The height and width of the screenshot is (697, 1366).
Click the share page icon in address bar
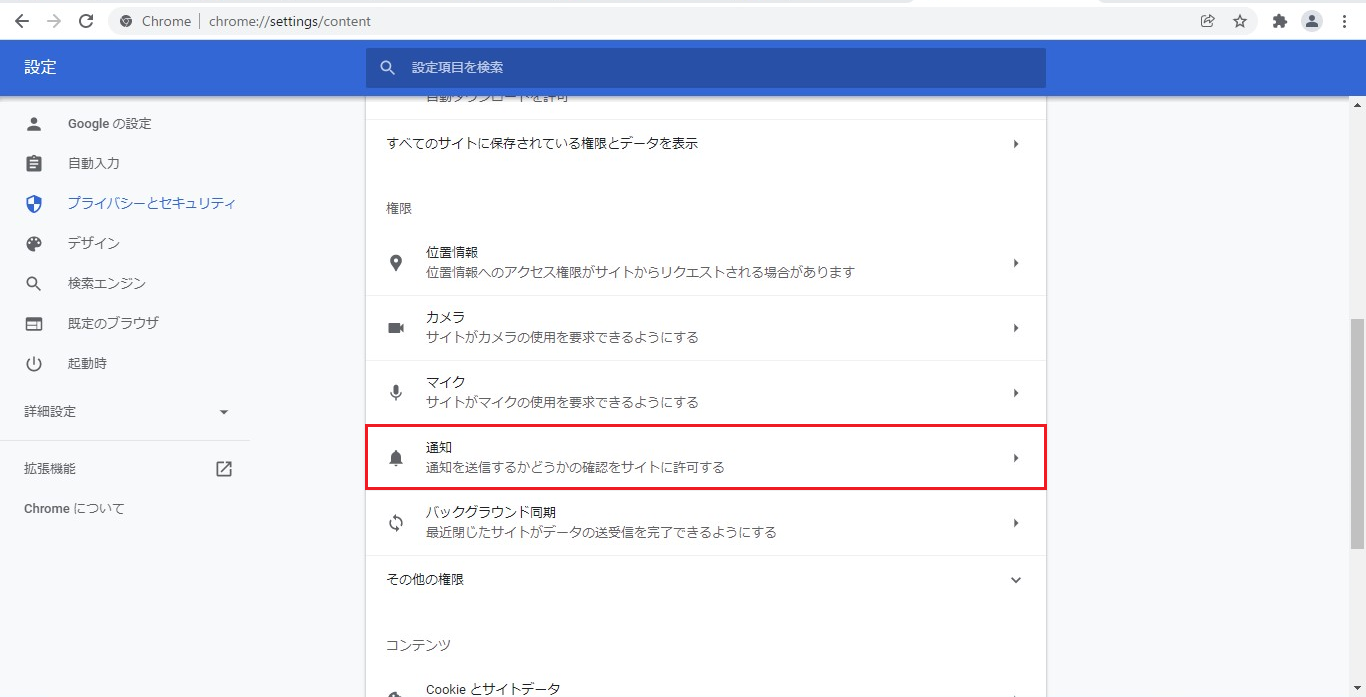point(1208,21)
